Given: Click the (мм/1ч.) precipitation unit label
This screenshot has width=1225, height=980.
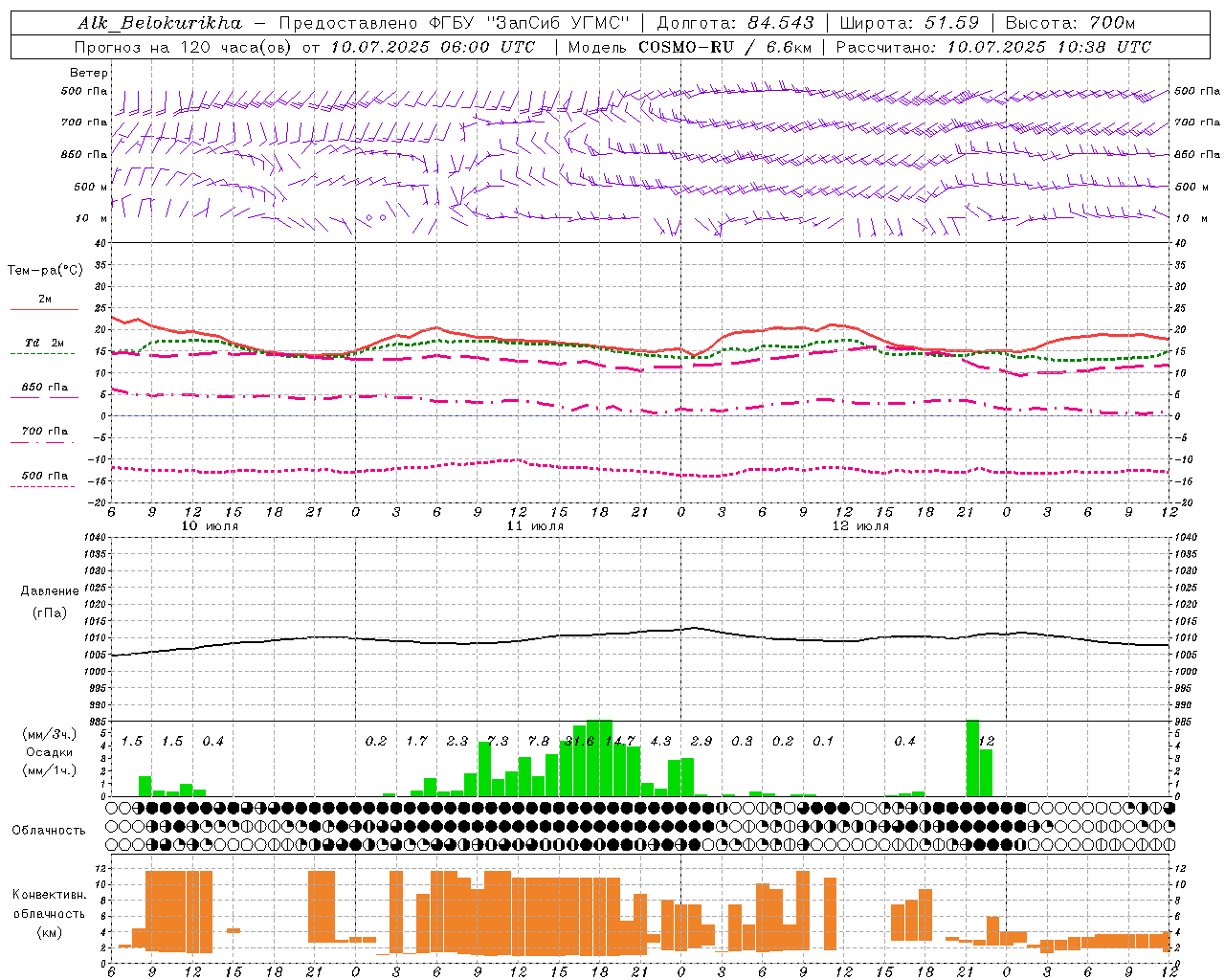Looking at the screenshot, I should (49, 770).
